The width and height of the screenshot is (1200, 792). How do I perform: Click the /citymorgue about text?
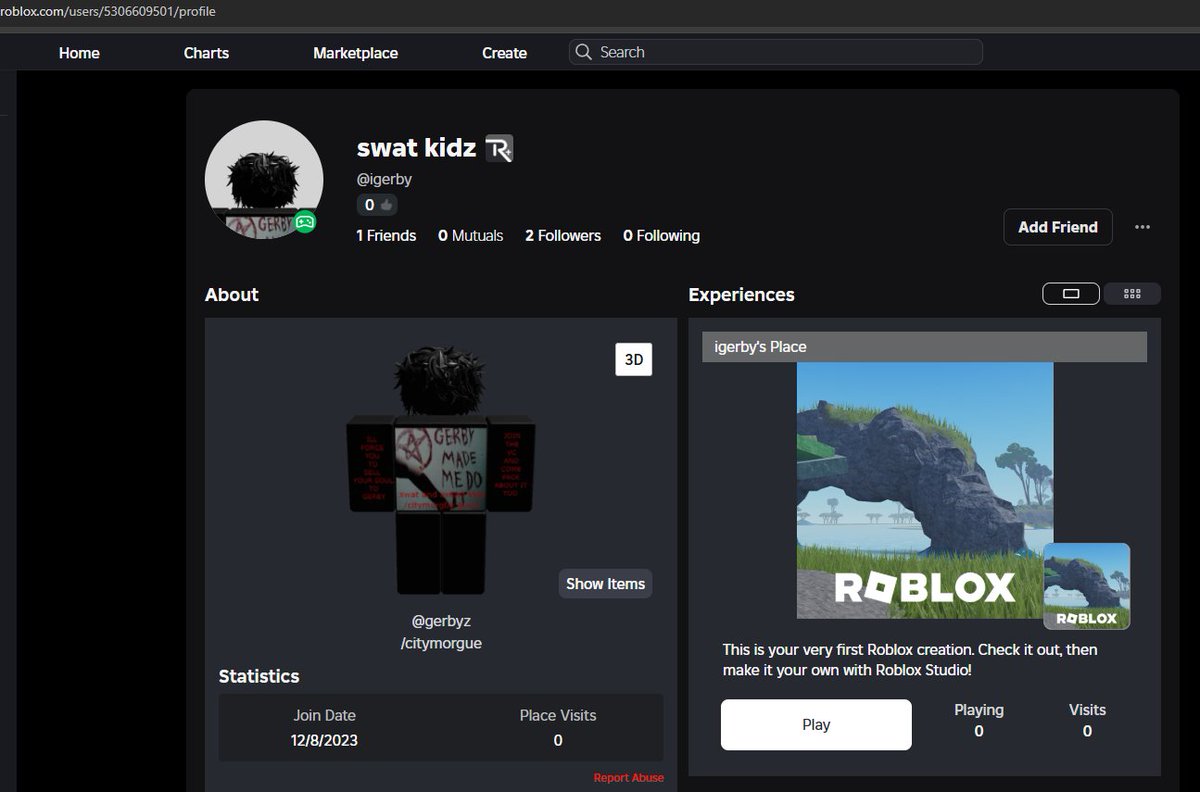coord(441,643)
